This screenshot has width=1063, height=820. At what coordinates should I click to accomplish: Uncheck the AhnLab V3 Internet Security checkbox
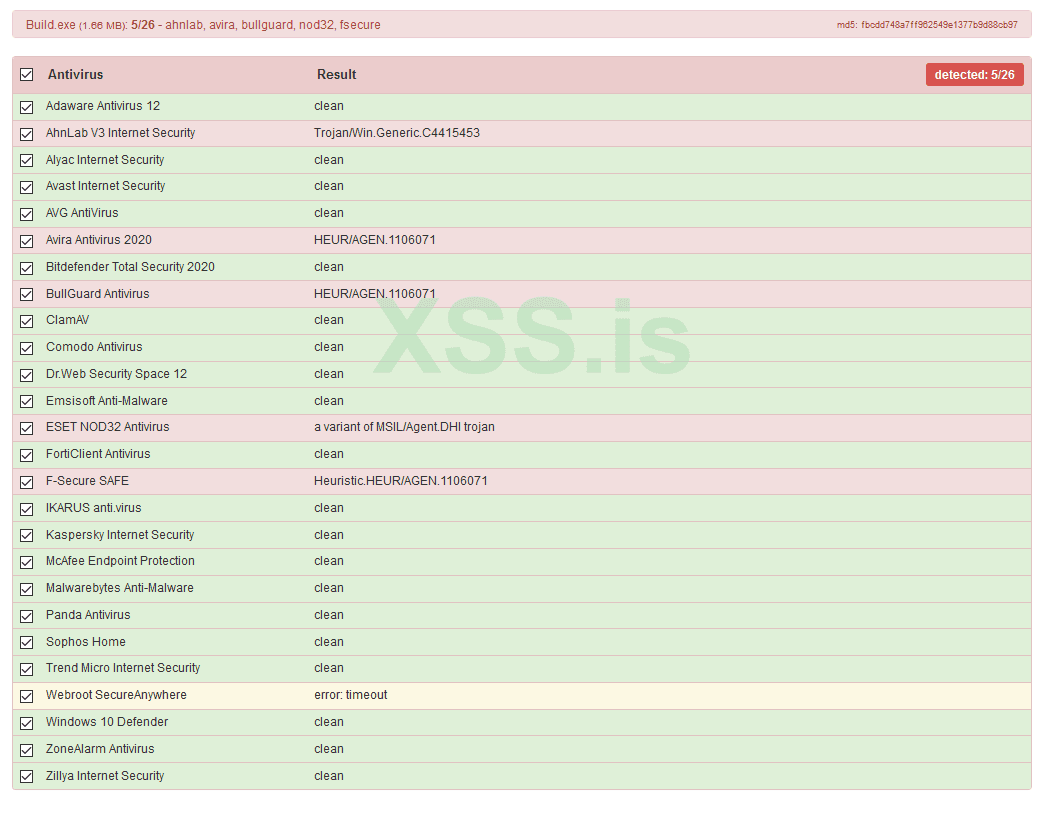click(27, 134)
